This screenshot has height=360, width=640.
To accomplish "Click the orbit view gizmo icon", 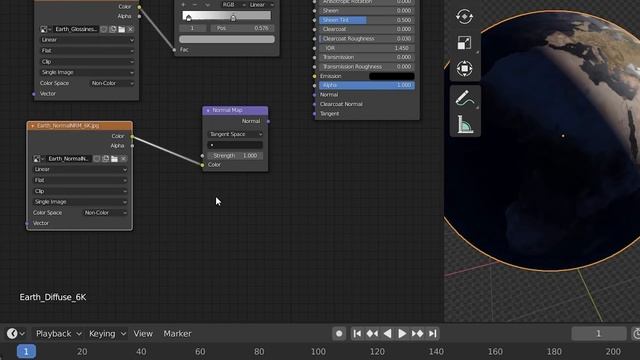I will click(464, 17).
